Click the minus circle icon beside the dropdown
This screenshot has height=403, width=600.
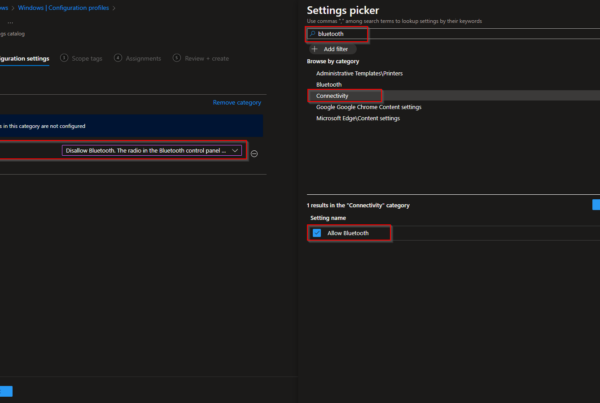tap(254, 152)
